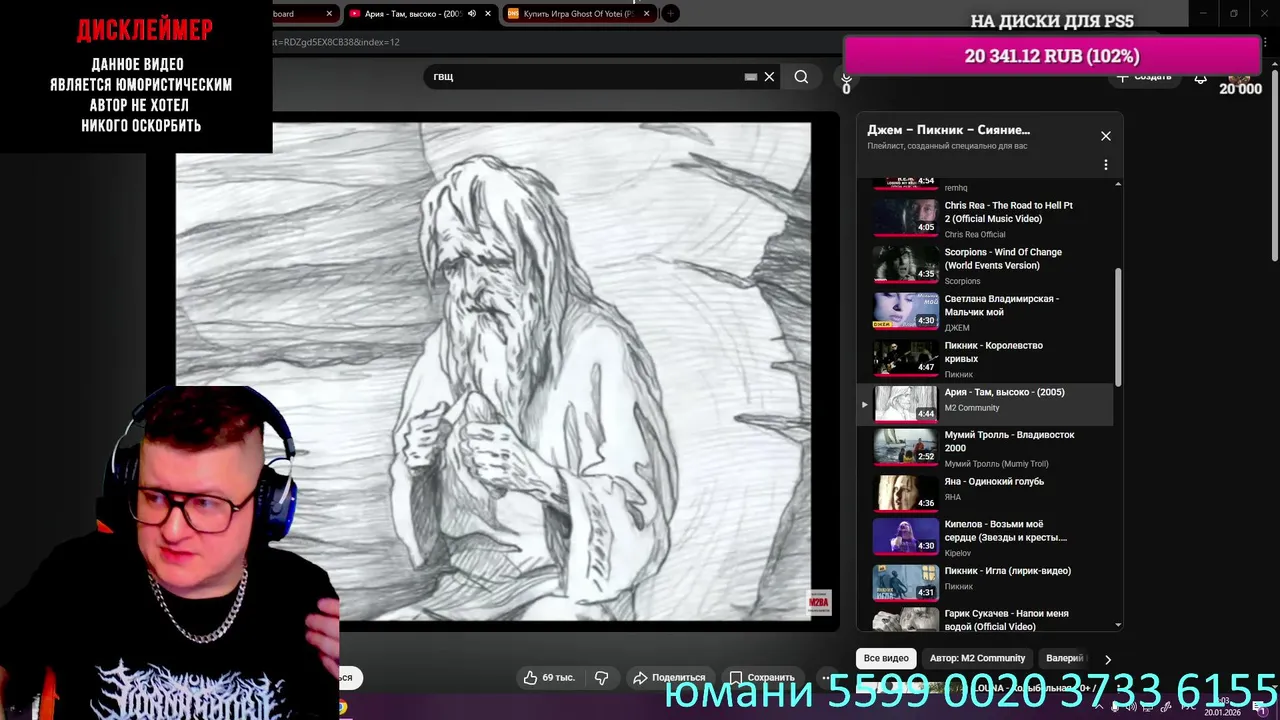This screenshot has width=1280, height=720.
Task: Open the playlist three-dot options menu
Action: click(x=1105, y=165)
